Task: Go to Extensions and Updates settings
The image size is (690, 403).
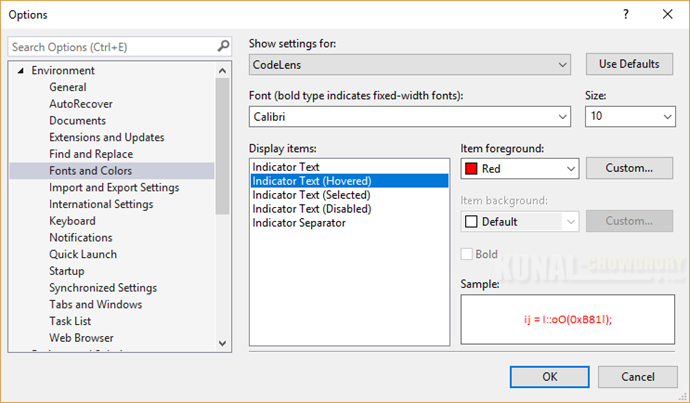Action: coord(106,137)
